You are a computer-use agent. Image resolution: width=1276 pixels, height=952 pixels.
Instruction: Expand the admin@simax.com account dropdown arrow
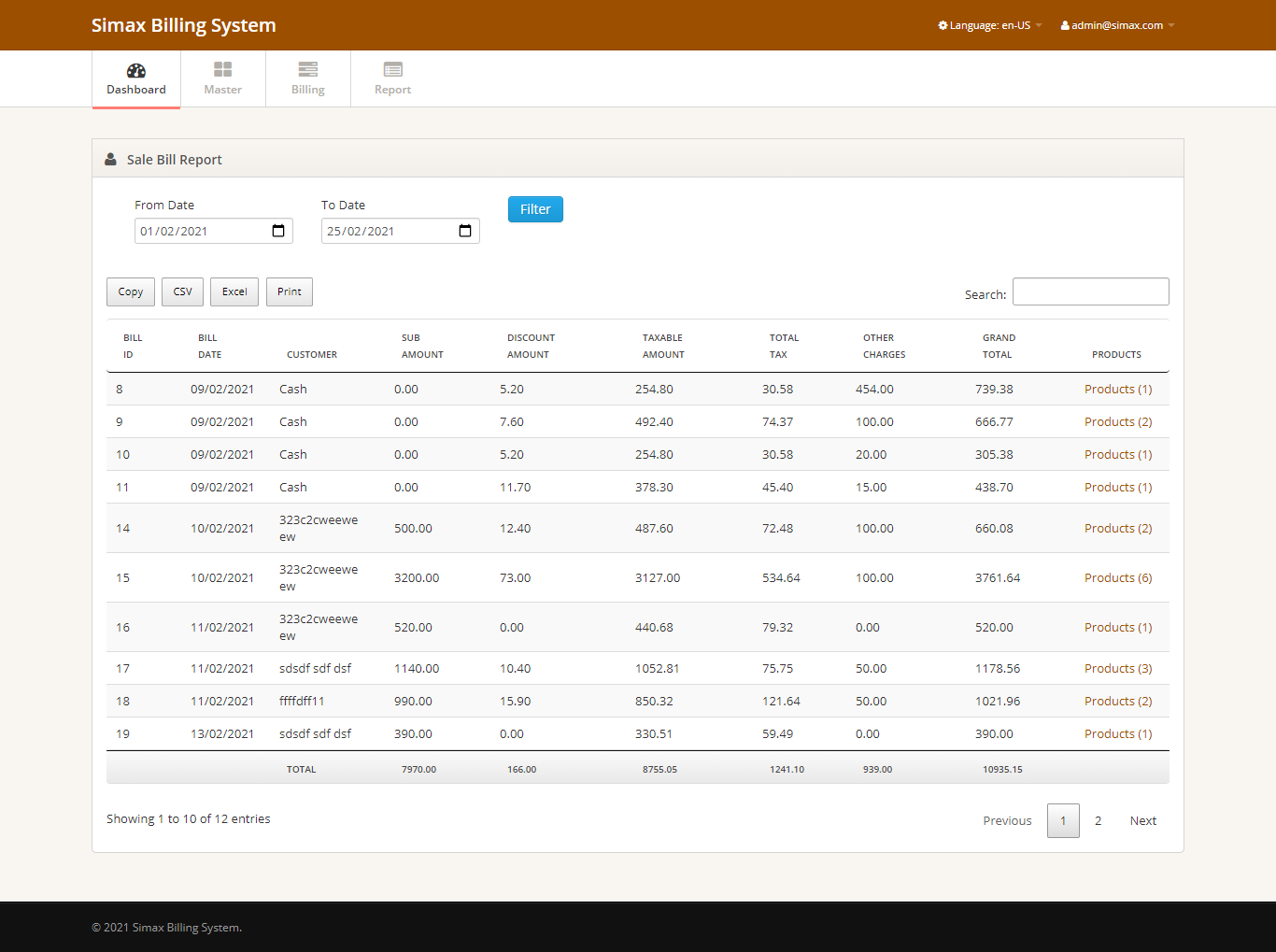click(1171, 25)
